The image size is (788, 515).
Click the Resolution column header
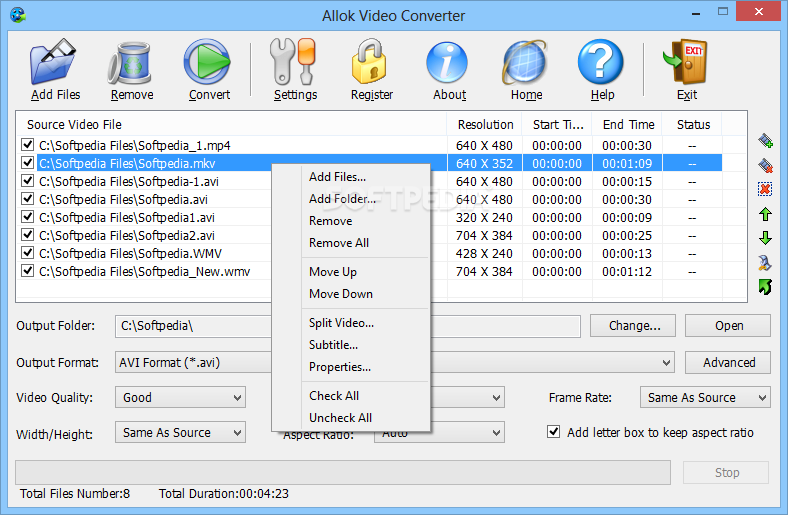point(484,124)
